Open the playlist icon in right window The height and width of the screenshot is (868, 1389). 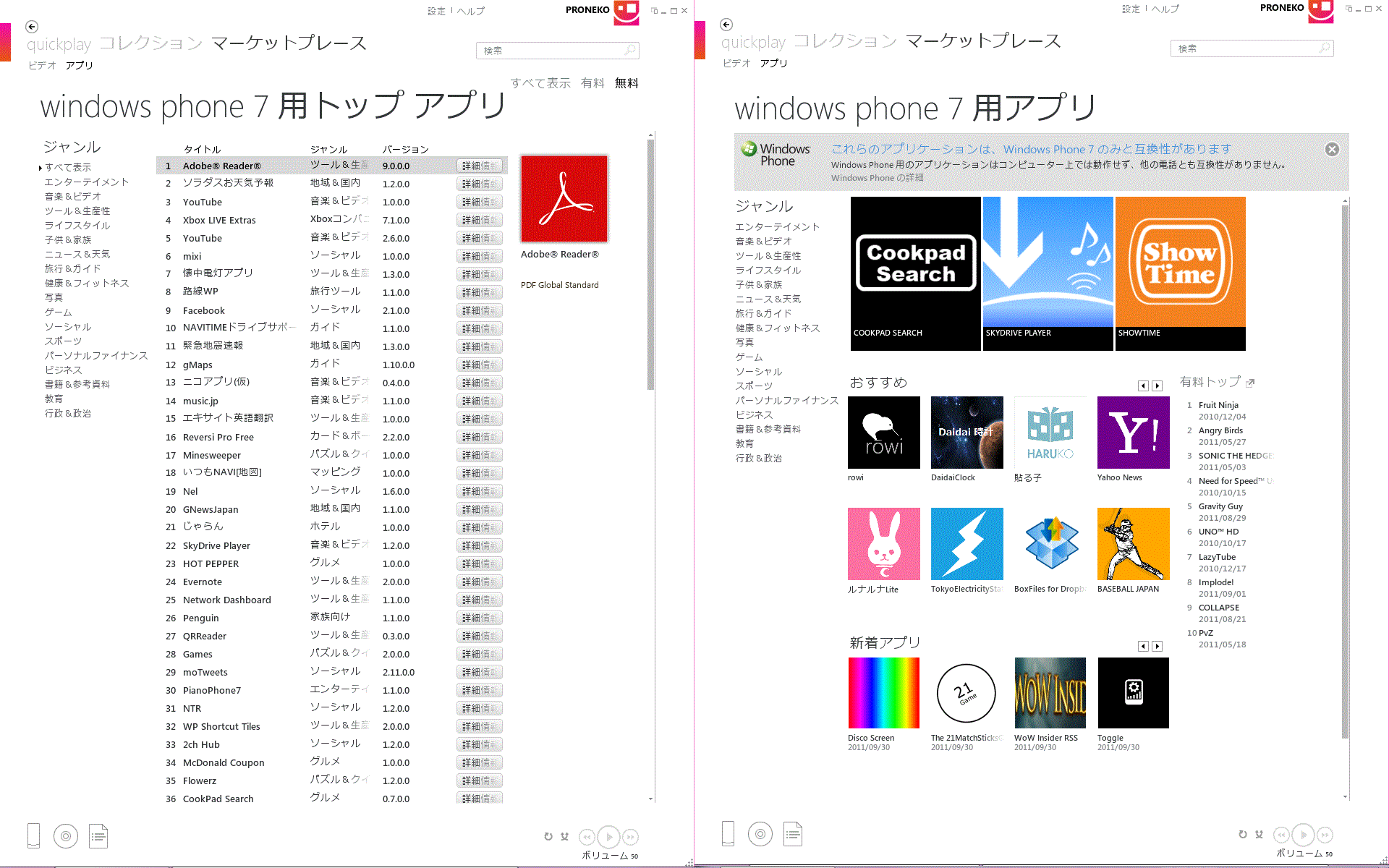click(793, 834)
